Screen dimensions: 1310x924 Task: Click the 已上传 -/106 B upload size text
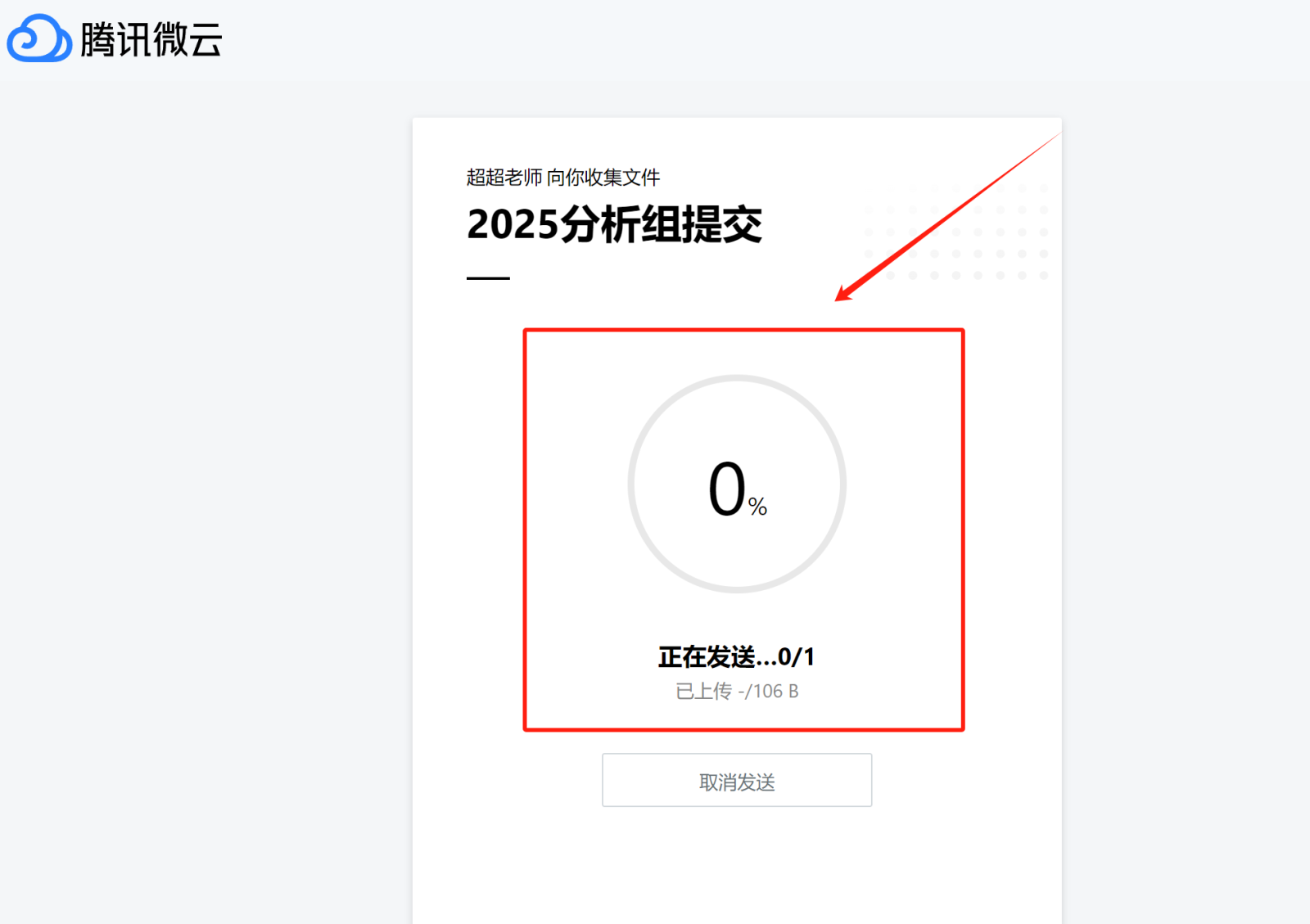(737, 692)
